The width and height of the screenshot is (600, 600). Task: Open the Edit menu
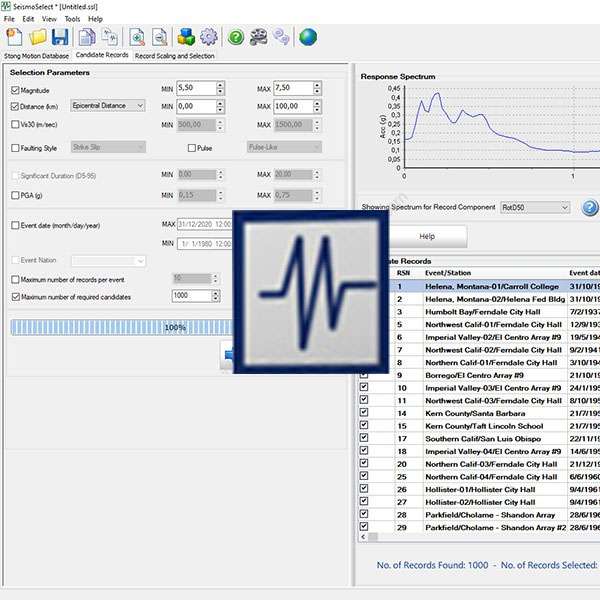click(x=28, y=19)
